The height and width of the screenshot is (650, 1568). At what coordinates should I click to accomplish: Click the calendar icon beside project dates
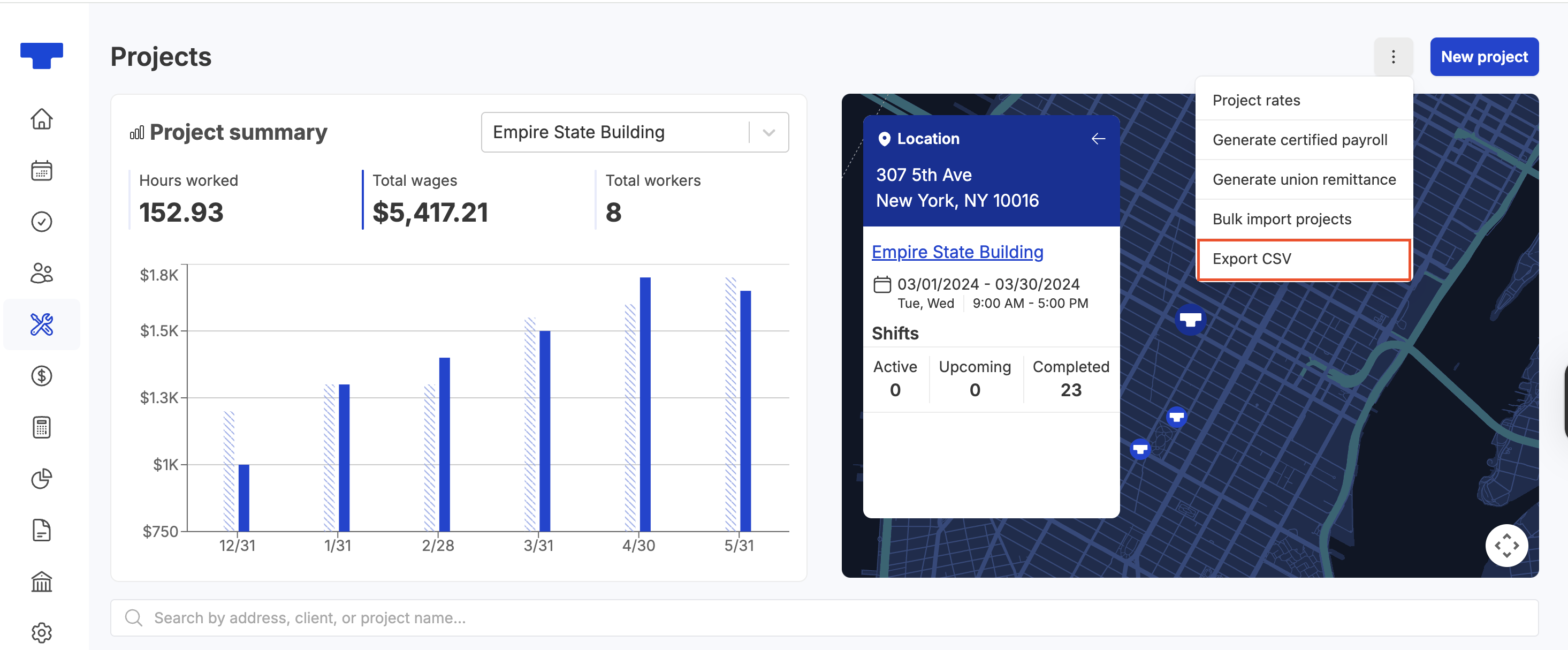point(882,284)
